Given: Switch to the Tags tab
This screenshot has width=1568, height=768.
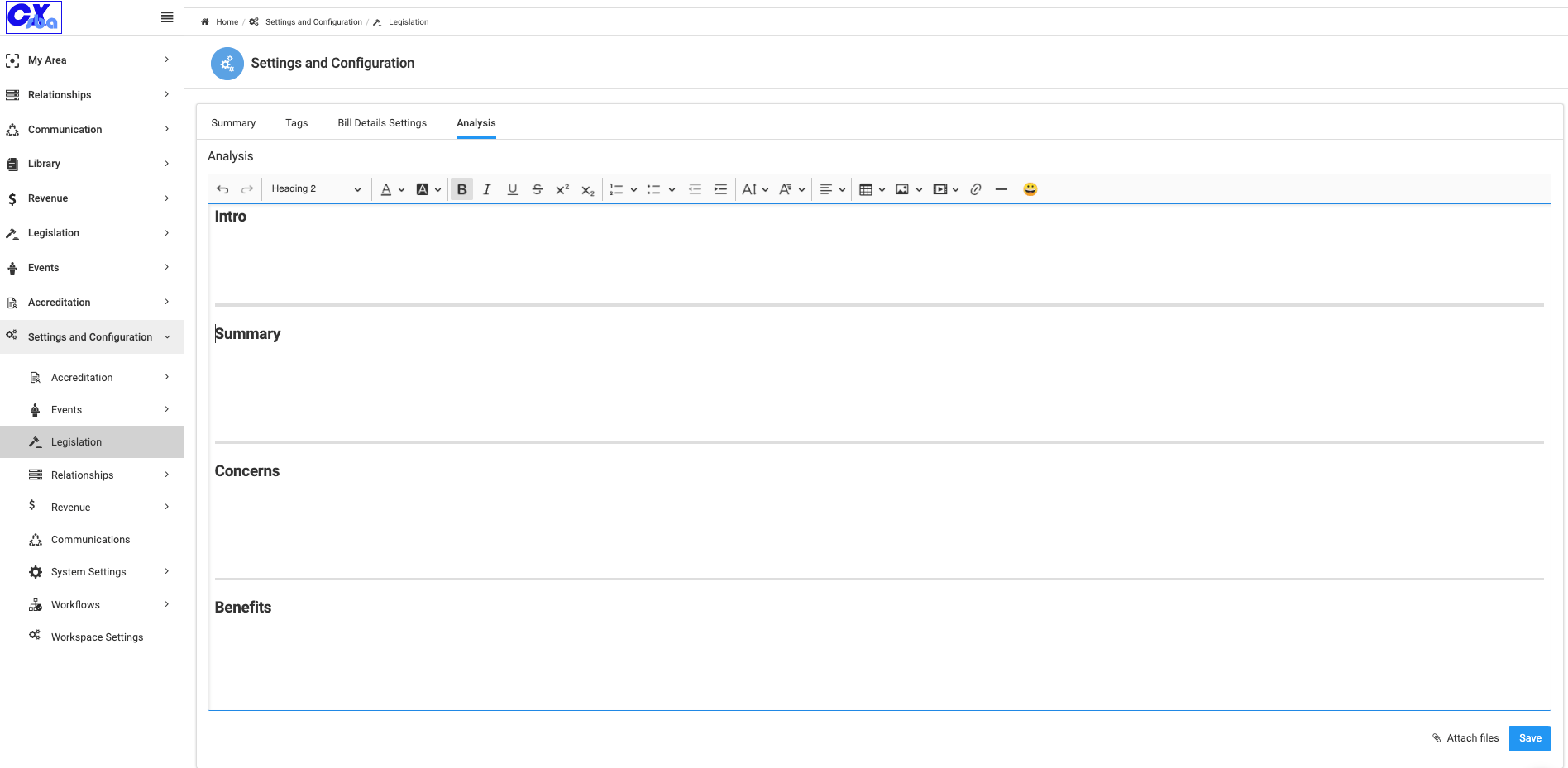Looking at the screenshot, I should point(297,123).
